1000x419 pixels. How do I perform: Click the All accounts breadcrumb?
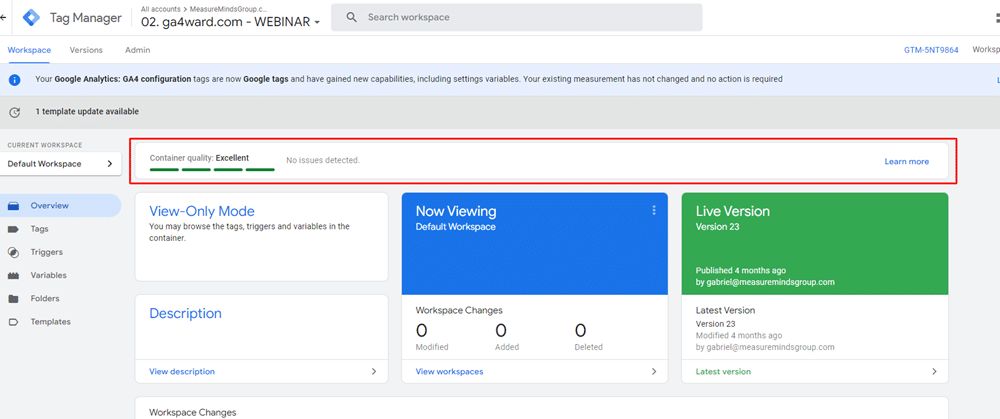[x=159, y=9]
